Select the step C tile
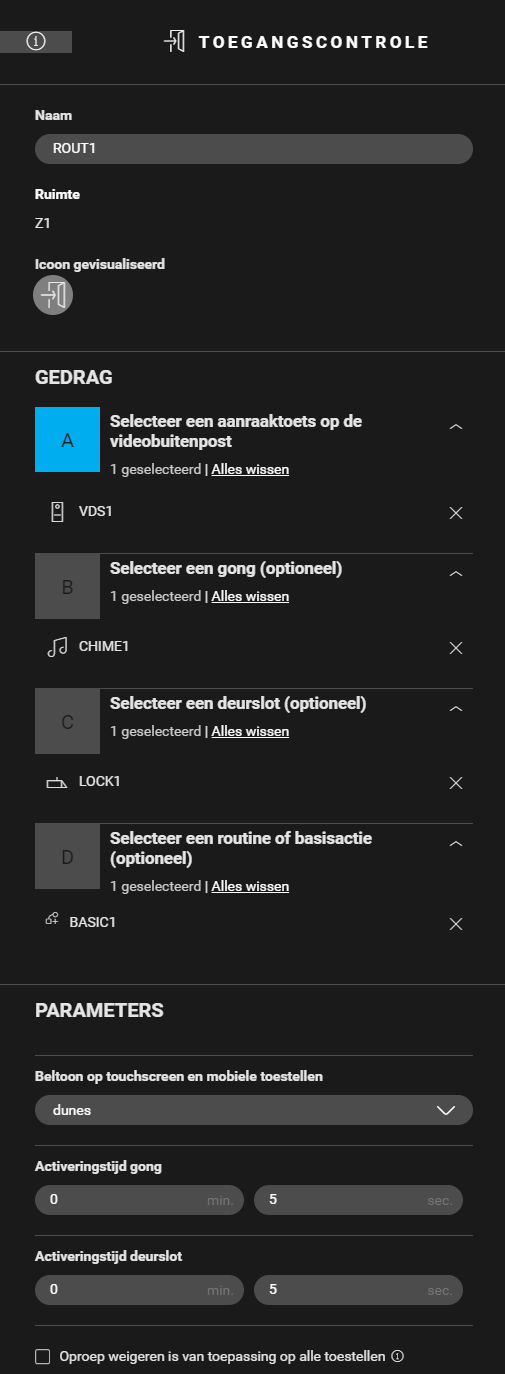 67,721
